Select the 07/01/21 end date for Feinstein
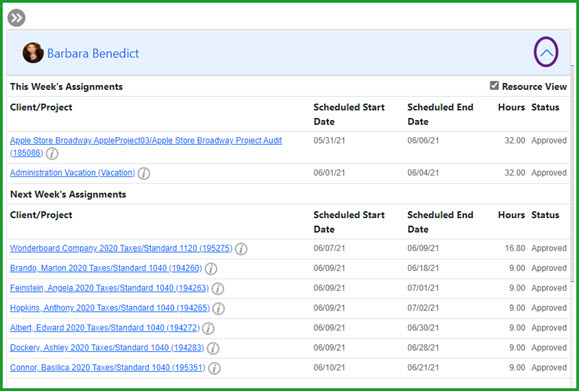 [423, 288]
